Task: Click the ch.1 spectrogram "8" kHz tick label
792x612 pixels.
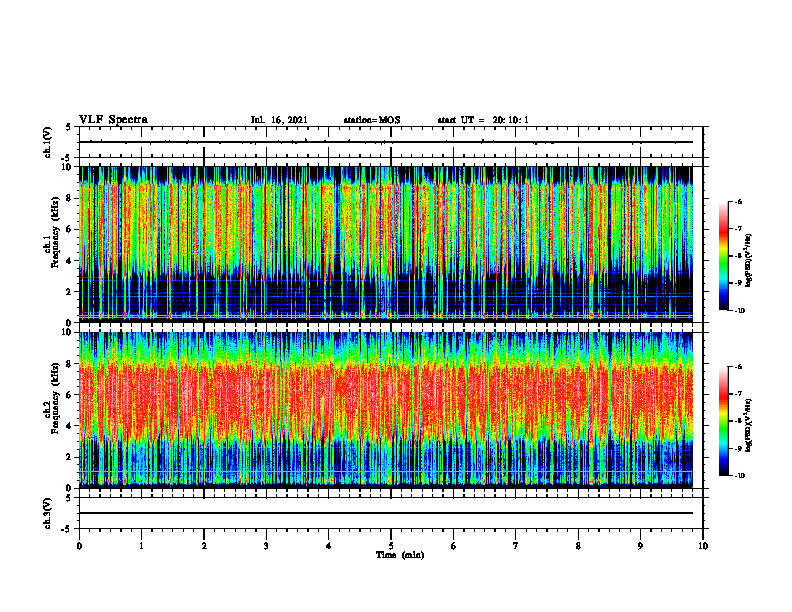Action: 70,198
